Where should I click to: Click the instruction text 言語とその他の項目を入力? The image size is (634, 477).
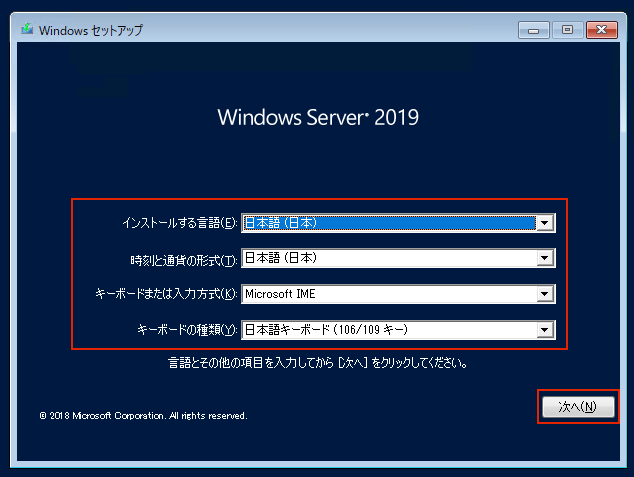click(318, 363)
